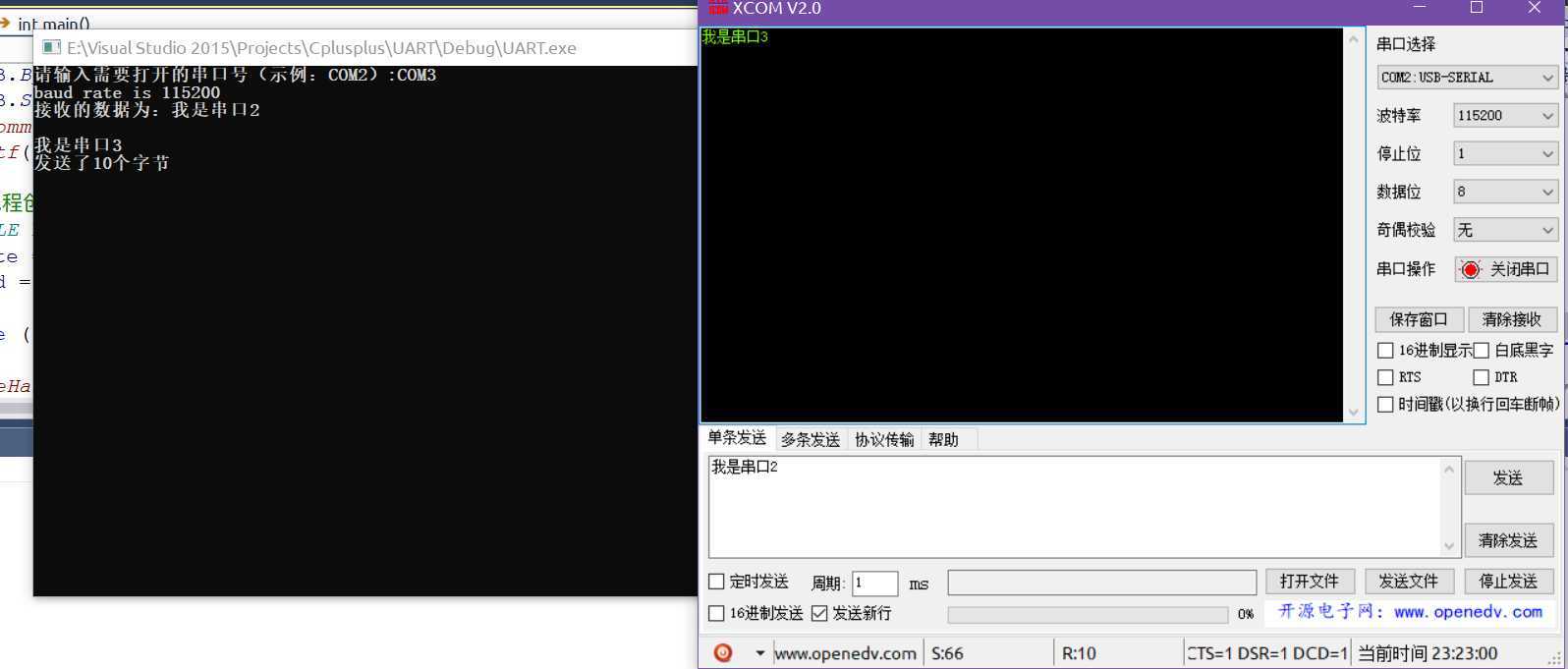Maximize the XCOM V2.0 window
1568x669 pixels.
click(x=1476, y=8)
